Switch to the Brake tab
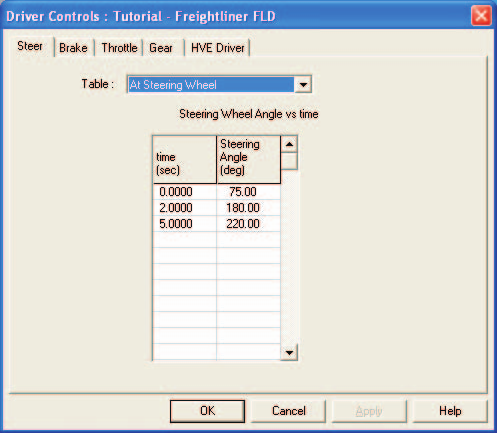497x433 pixels. click(73, 48)
